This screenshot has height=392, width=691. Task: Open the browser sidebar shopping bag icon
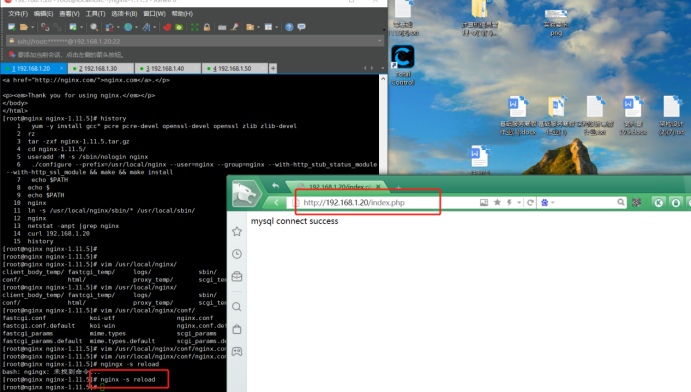(x=237, y=329)
